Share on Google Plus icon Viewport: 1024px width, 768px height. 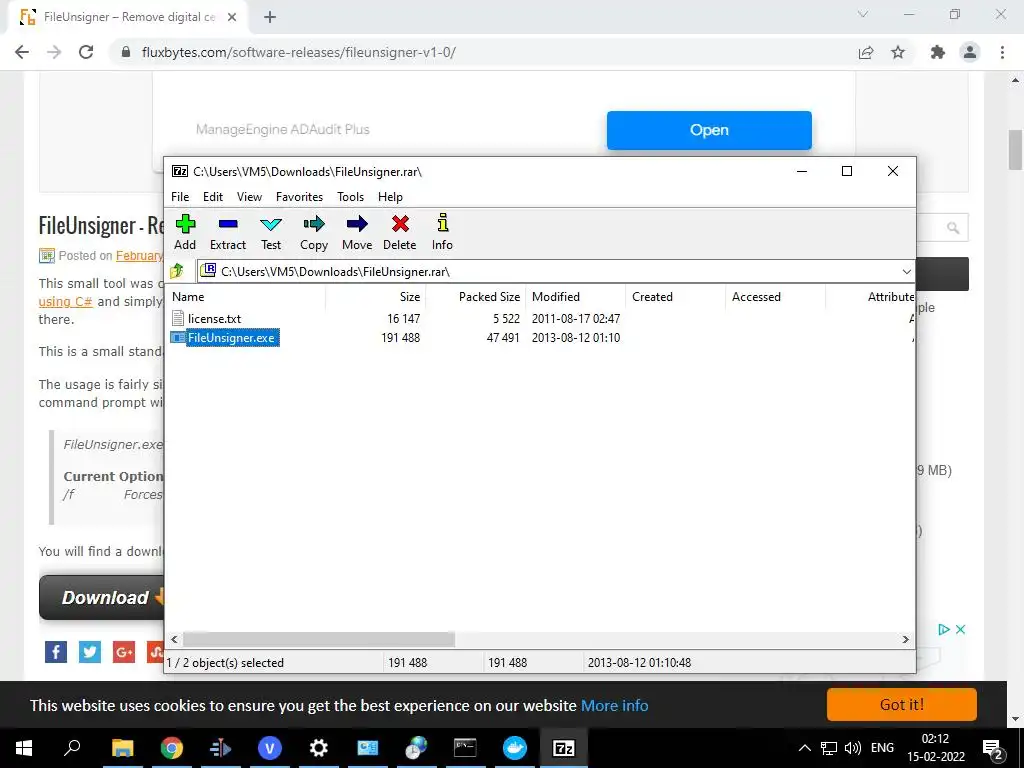pos(123,651)
